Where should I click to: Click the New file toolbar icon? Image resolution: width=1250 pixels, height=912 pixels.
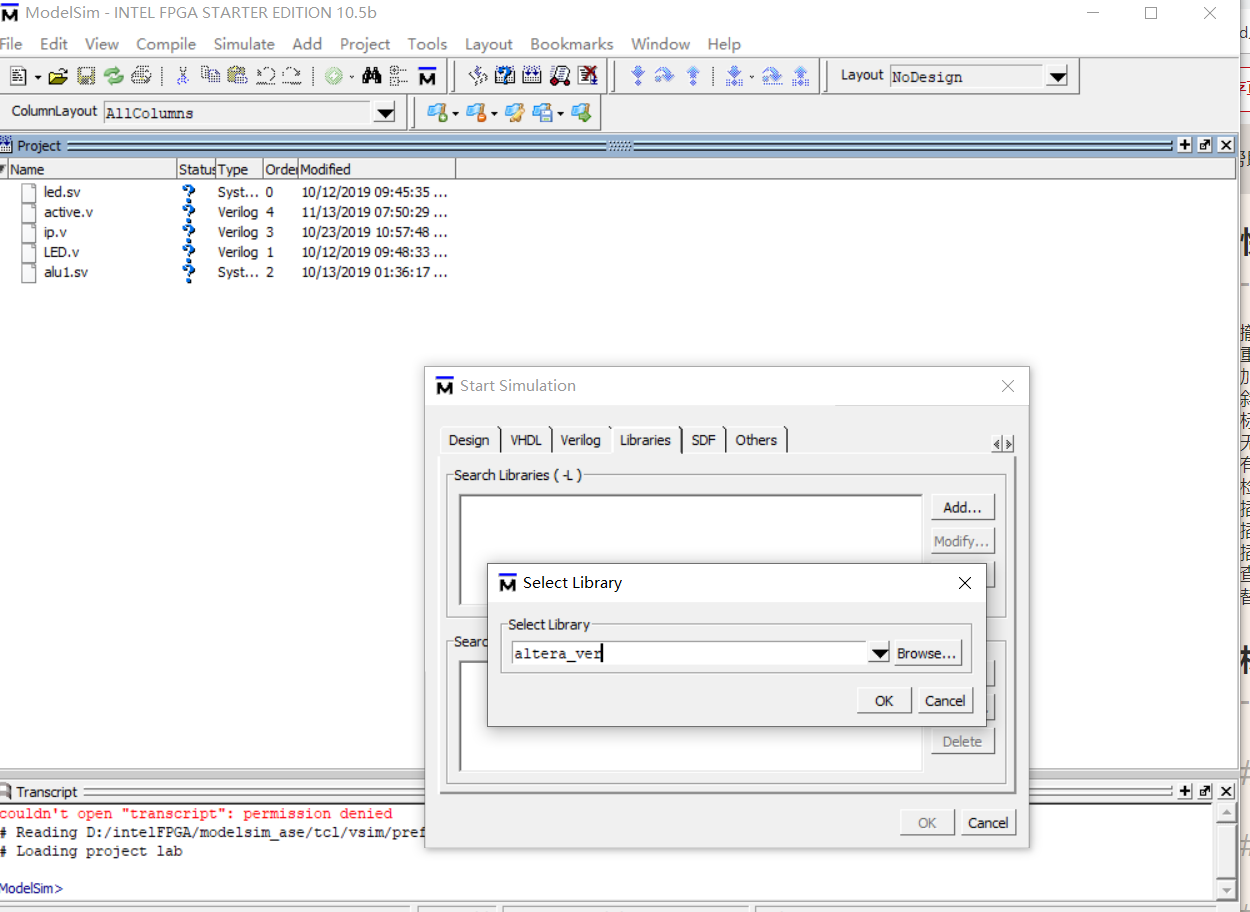pos(19,76)
